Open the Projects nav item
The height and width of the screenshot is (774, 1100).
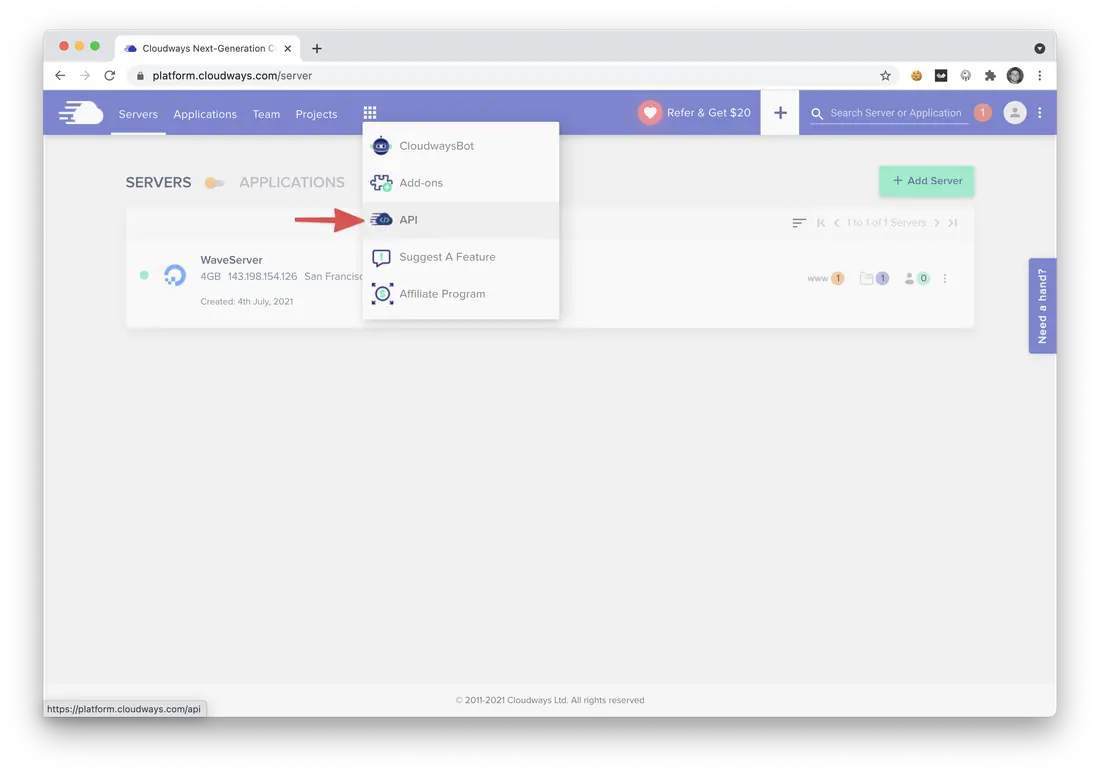pyautogui.click(x=316, y=114)
